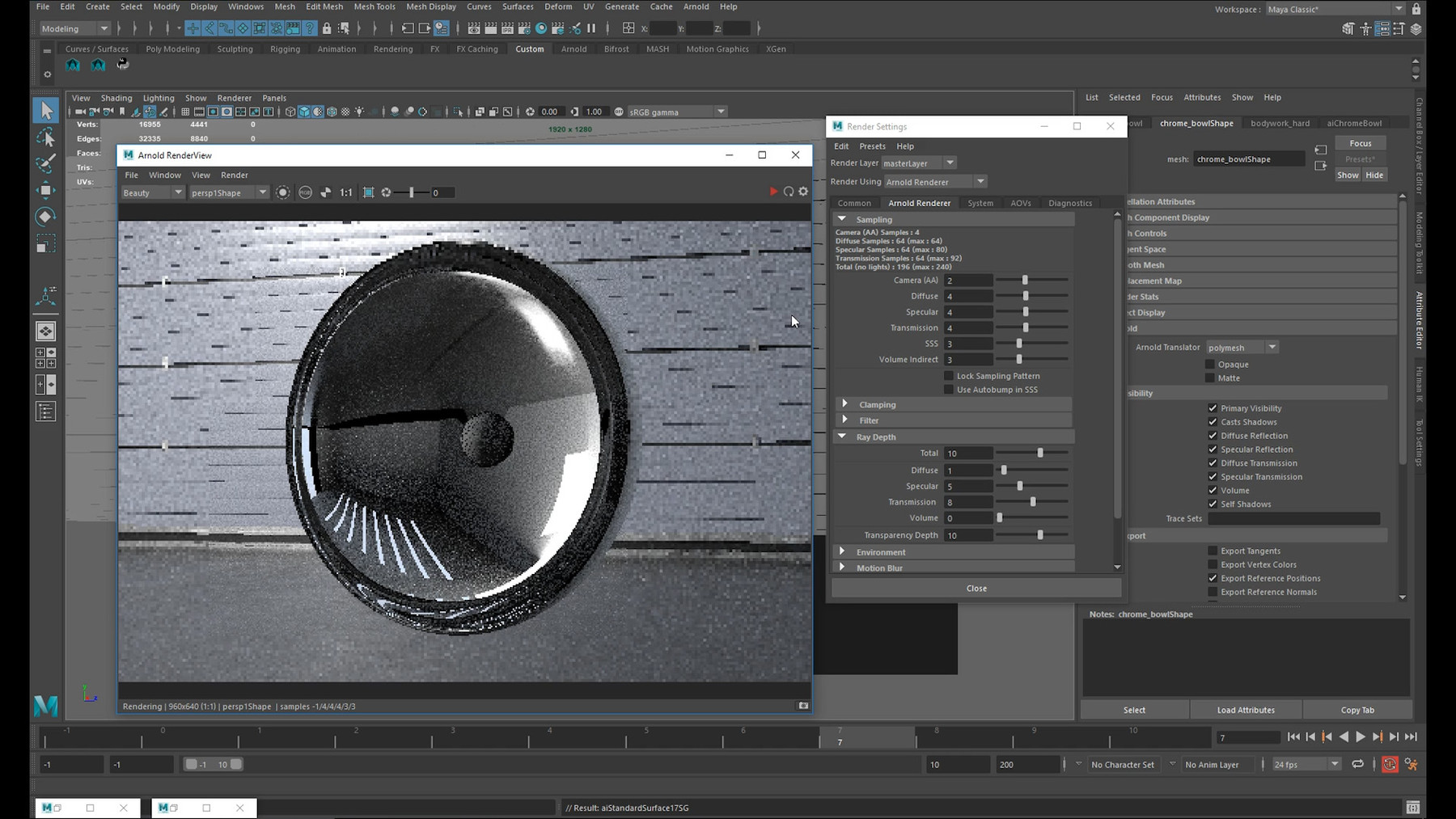Viewport: 1456px width, 819px height.
Task: Adjust the Transparency Depth slider
Action: tap(1040, 534)
